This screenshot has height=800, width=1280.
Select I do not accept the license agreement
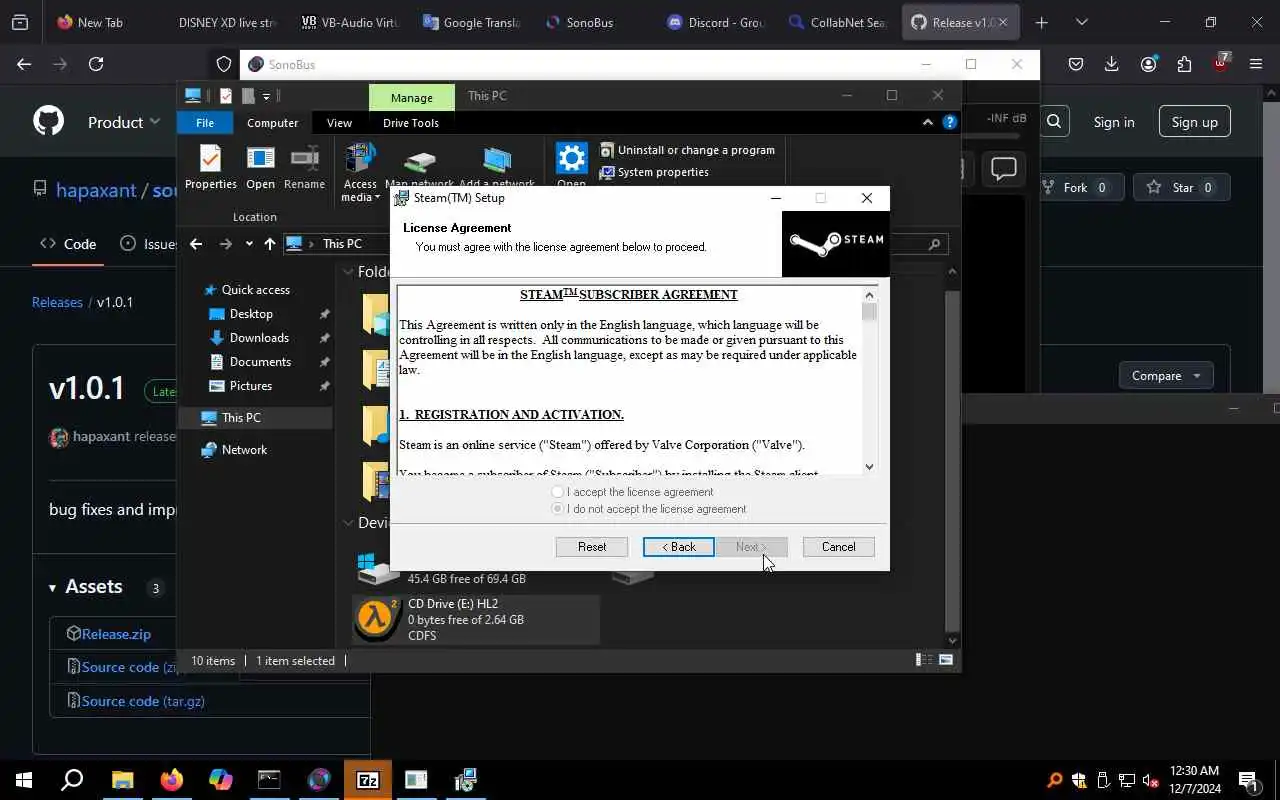(x=648, y=509)
